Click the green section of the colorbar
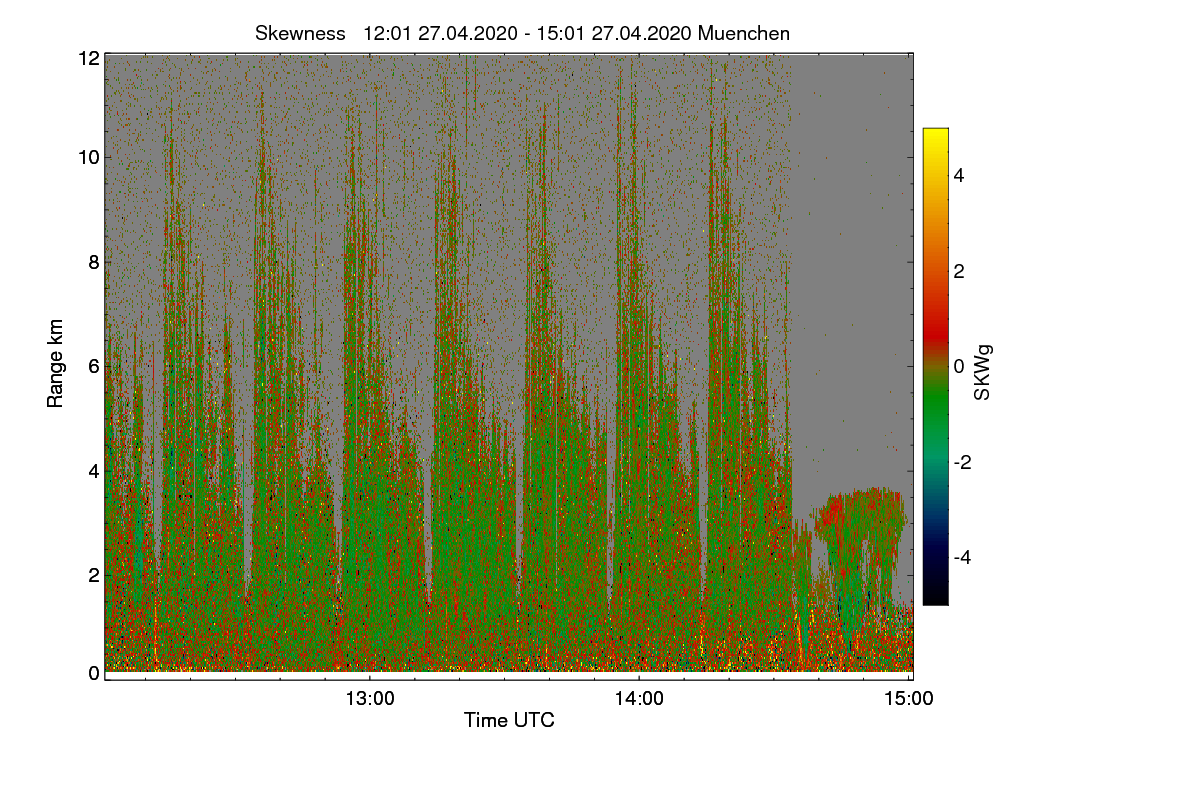Image resolution: width=1200 pixels, height=800 pixels. pos(935,410)
